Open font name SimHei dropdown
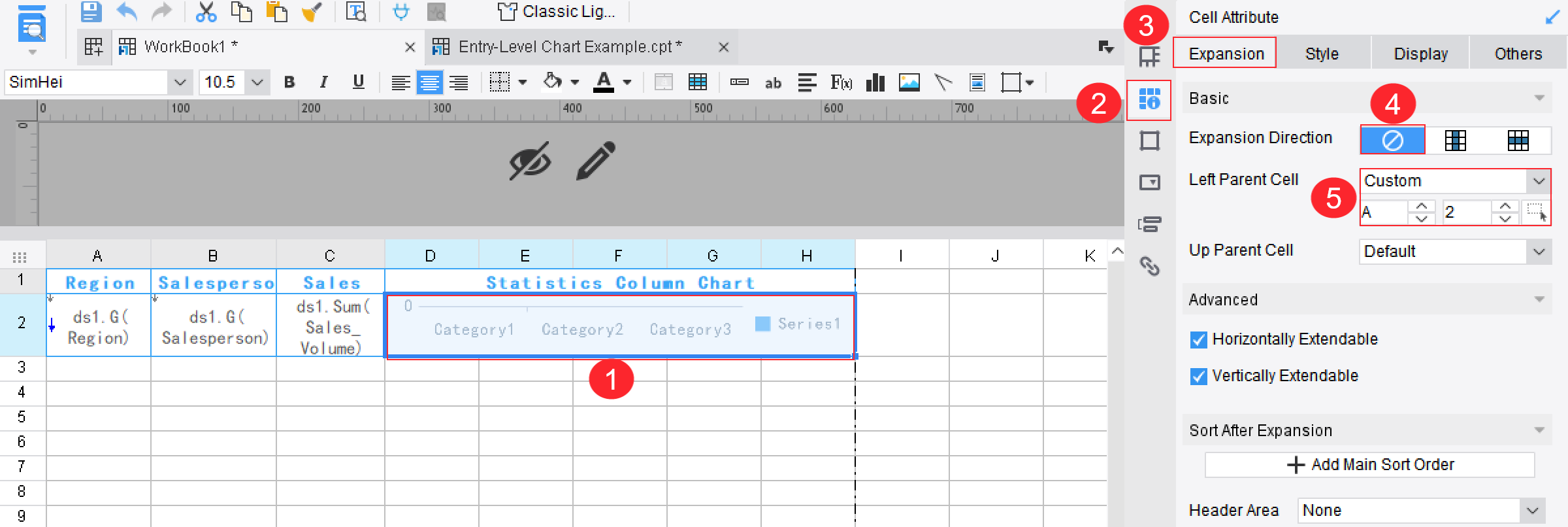Screen dimensions: 1568x527 (x=180, y=82)
